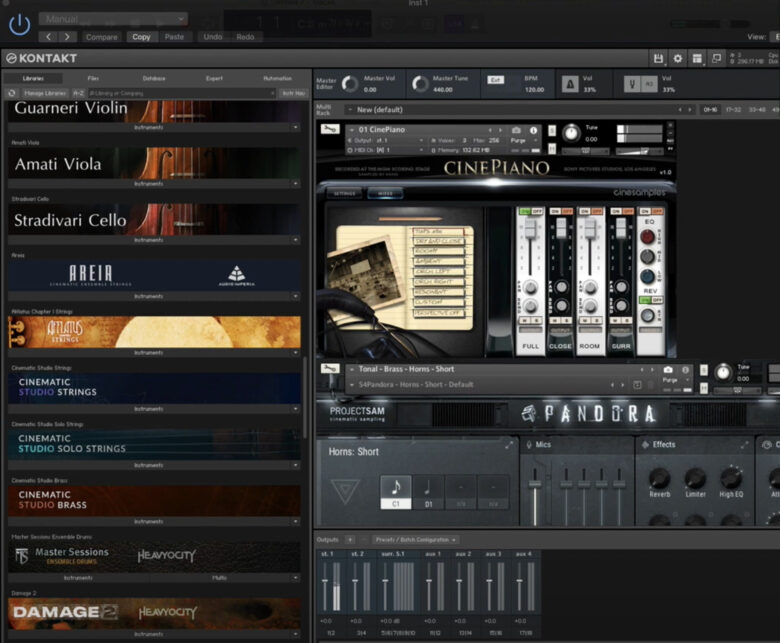Click the metronome icon
Viewport: 780px width, 643px height.
point(570,84)
